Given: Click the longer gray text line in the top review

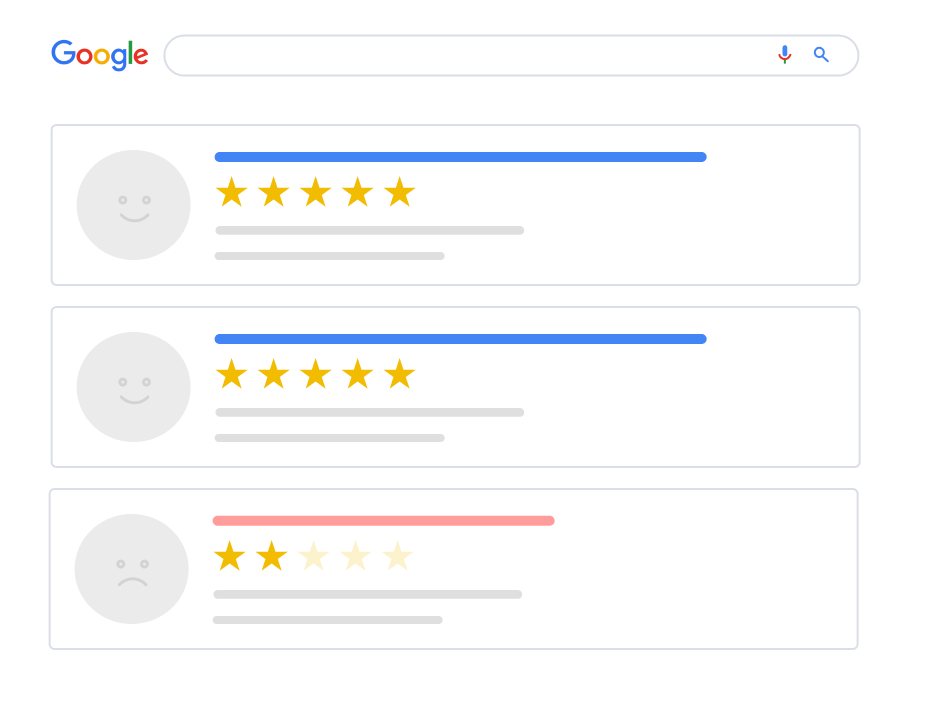Looking at the screenshot, I should (369, 231).
